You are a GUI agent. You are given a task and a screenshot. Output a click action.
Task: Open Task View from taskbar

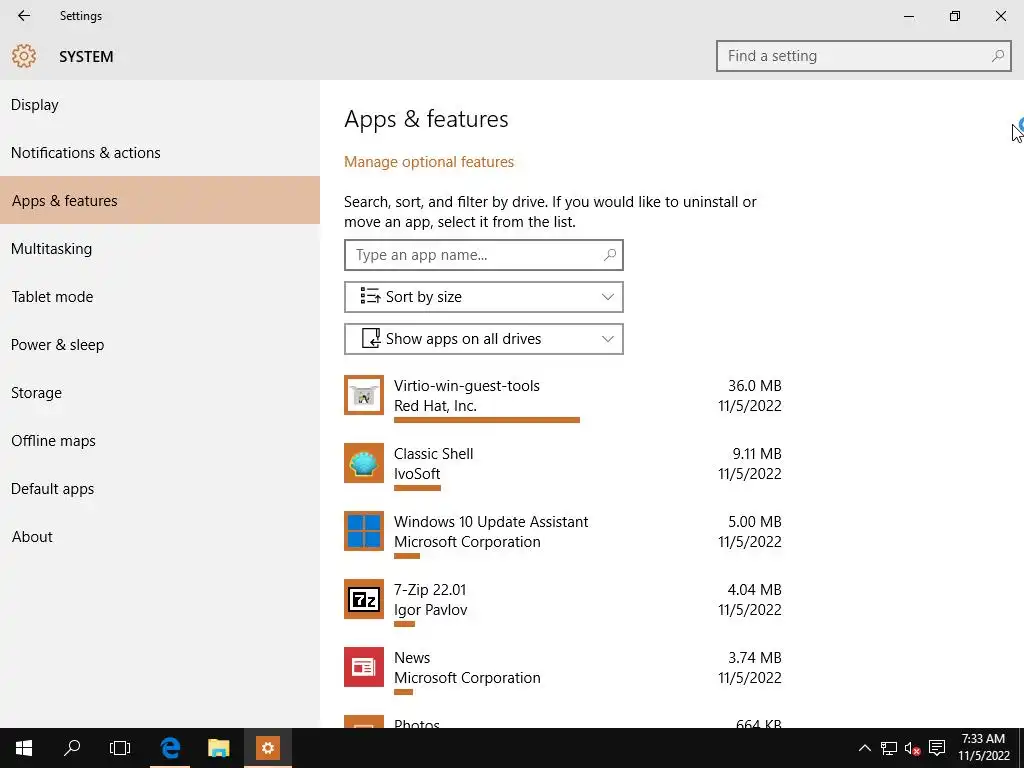point(120,748)
